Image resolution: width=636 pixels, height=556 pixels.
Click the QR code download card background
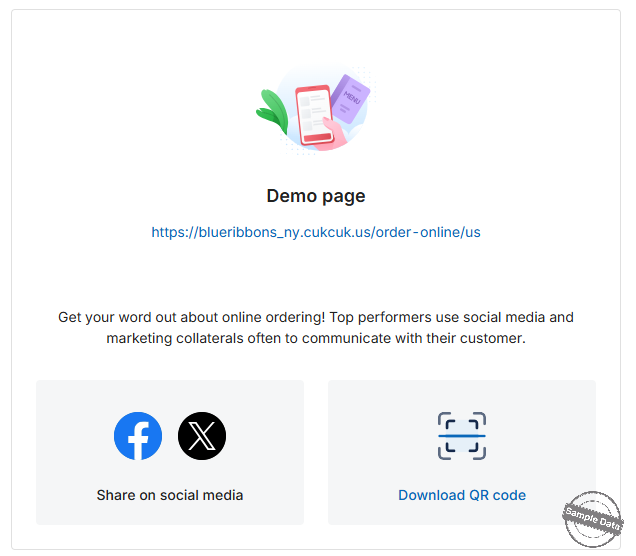(462, 453)
